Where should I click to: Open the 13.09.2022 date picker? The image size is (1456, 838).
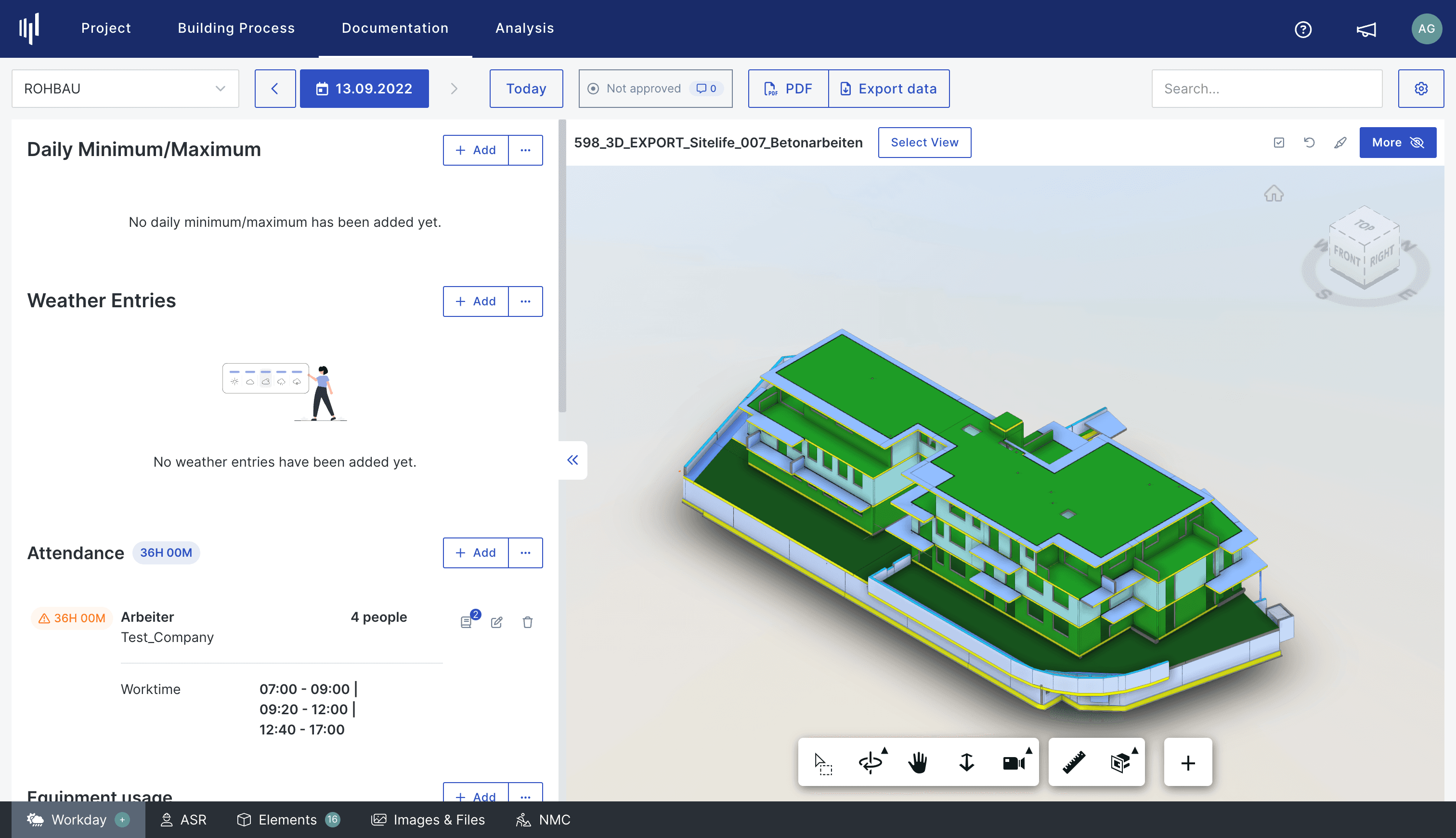(364, 89)
